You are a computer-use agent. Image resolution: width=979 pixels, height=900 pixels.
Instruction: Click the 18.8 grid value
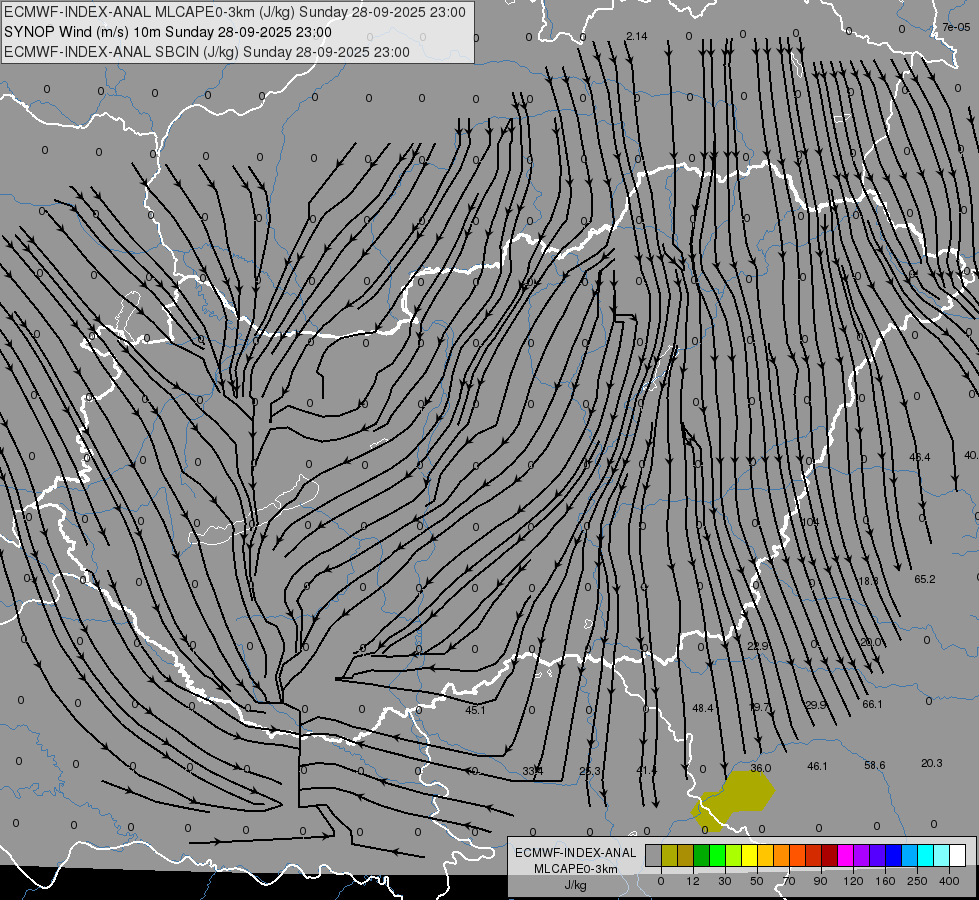(x=868, y=581)
